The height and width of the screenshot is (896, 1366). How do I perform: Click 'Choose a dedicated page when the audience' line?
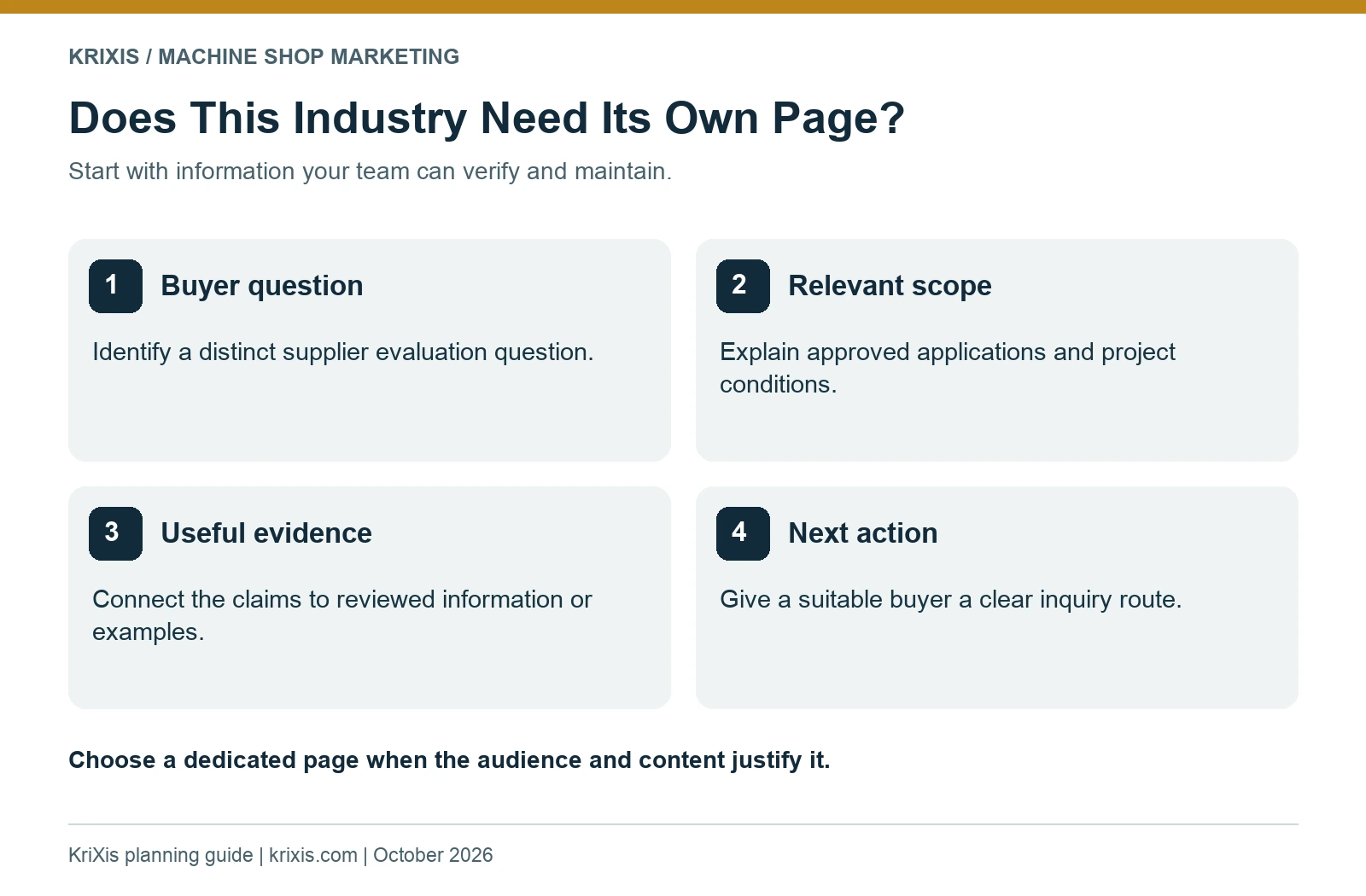(x=449, y=759)
